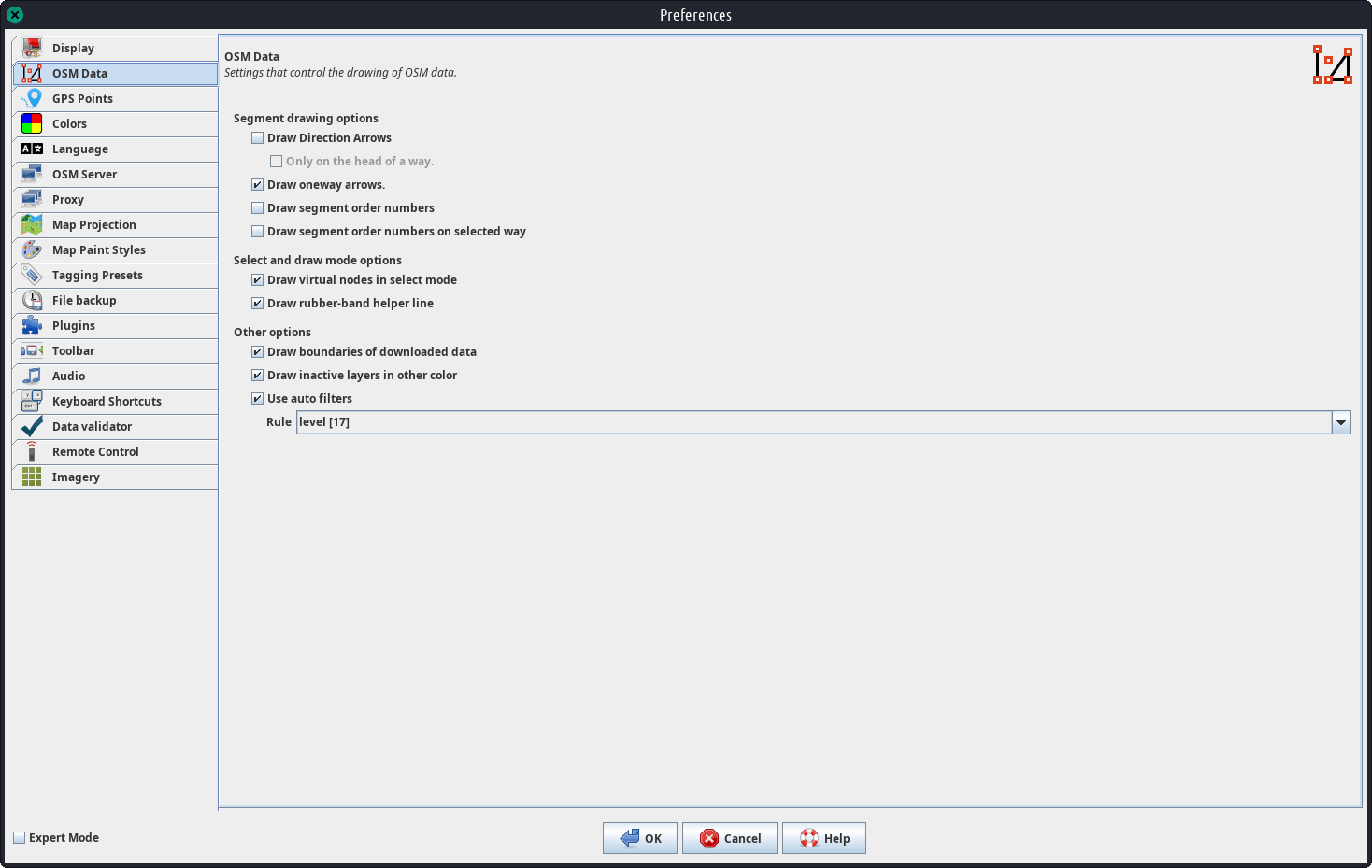Screen dimensions: 1372x868
Task: Open the Tagging Presets tab
Action: tap(115, 275)
